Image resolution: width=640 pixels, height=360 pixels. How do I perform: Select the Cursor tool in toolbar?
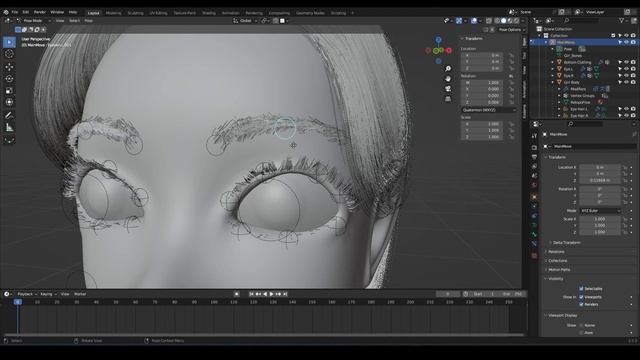tap(9, 54)
